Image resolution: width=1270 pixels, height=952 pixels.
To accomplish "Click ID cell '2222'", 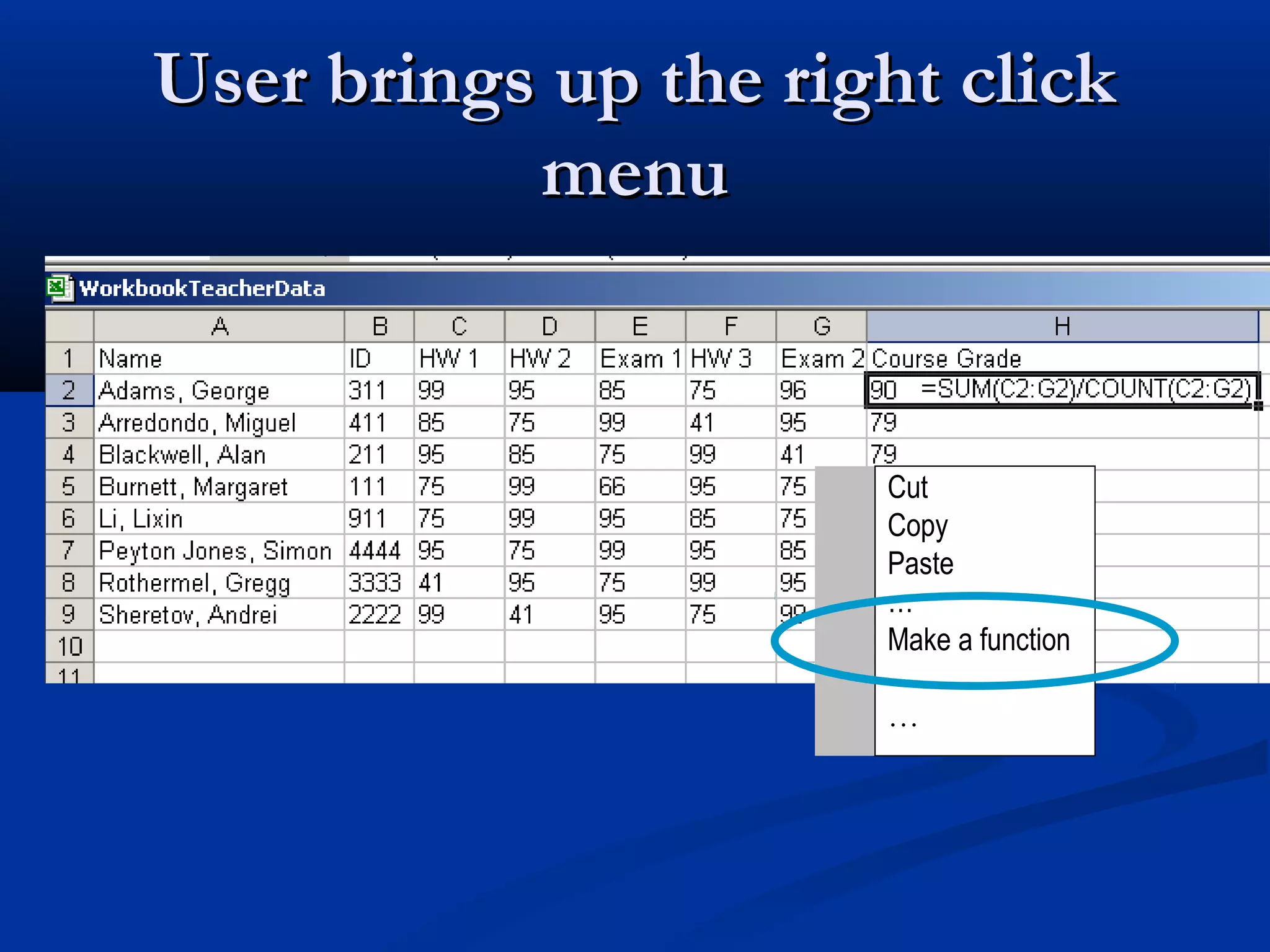I will (x=380, y=614).
